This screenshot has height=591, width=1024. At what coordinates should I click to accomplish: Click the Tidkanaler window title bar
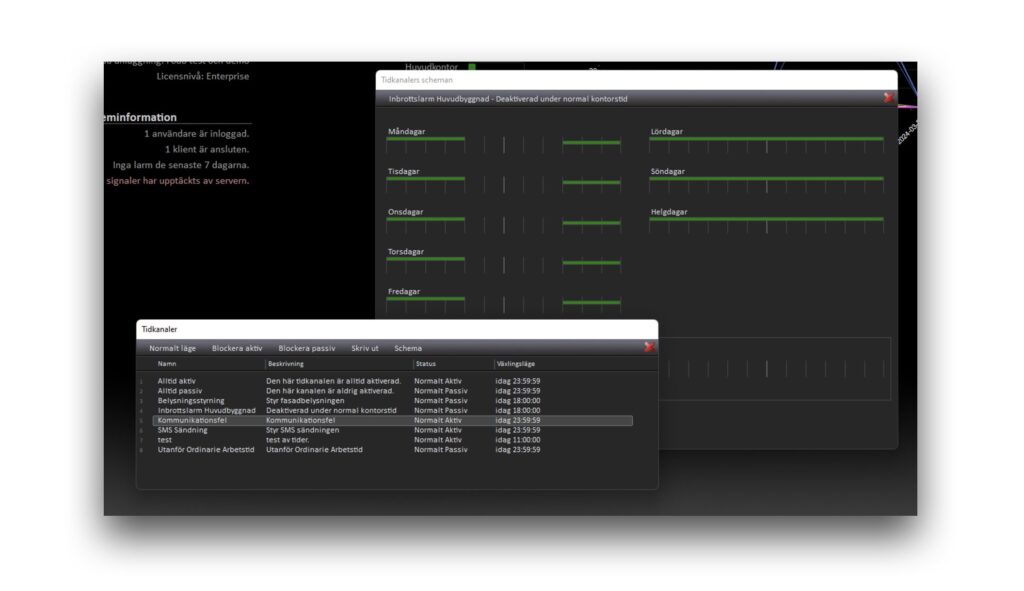[x=397, y=329]
